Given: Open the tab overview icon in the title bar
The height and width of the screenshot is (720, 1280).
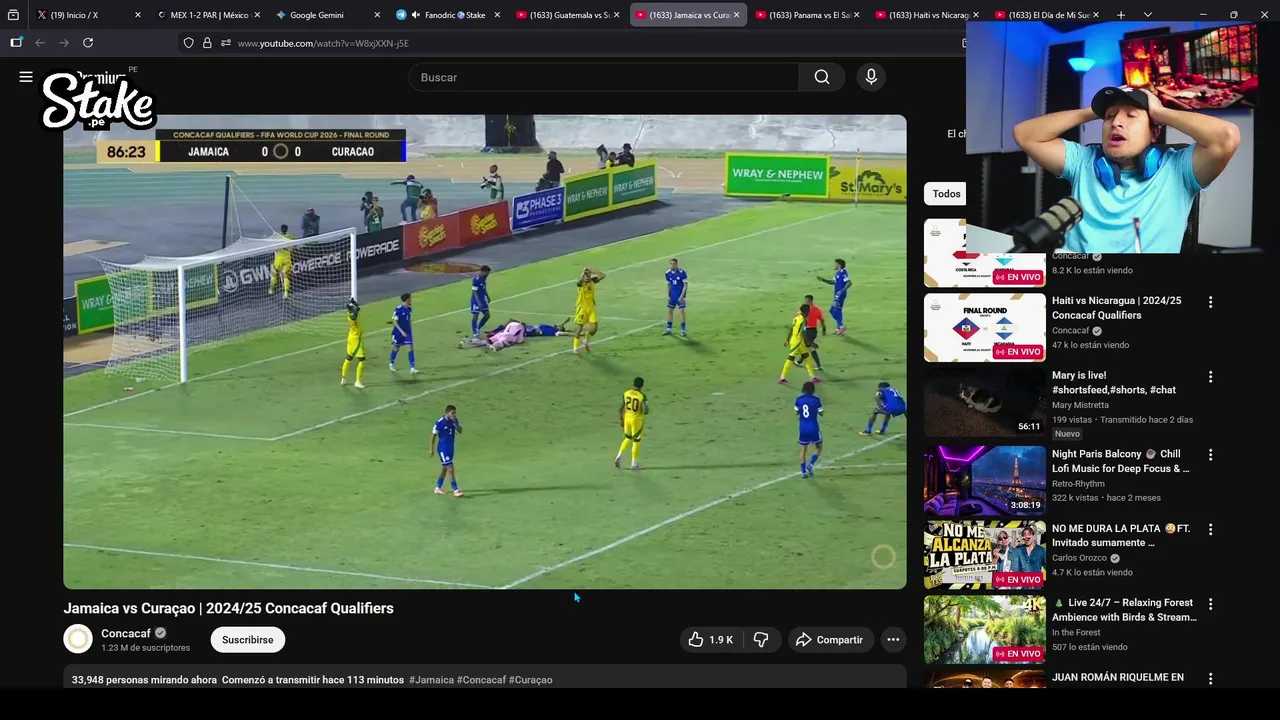Looking at the screenshot, I should pos(13,15).
